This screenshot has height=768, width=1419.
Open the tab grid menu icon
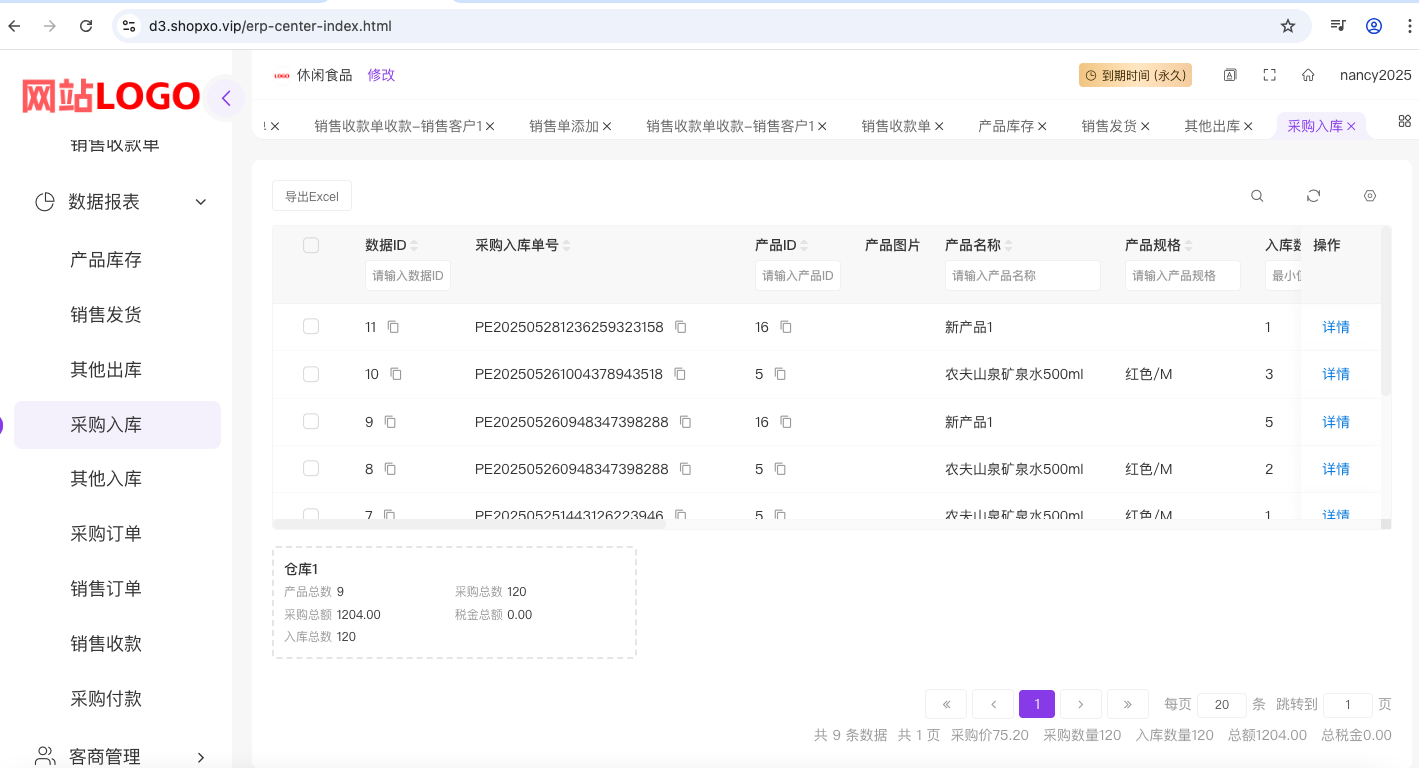coord(1404,121)
